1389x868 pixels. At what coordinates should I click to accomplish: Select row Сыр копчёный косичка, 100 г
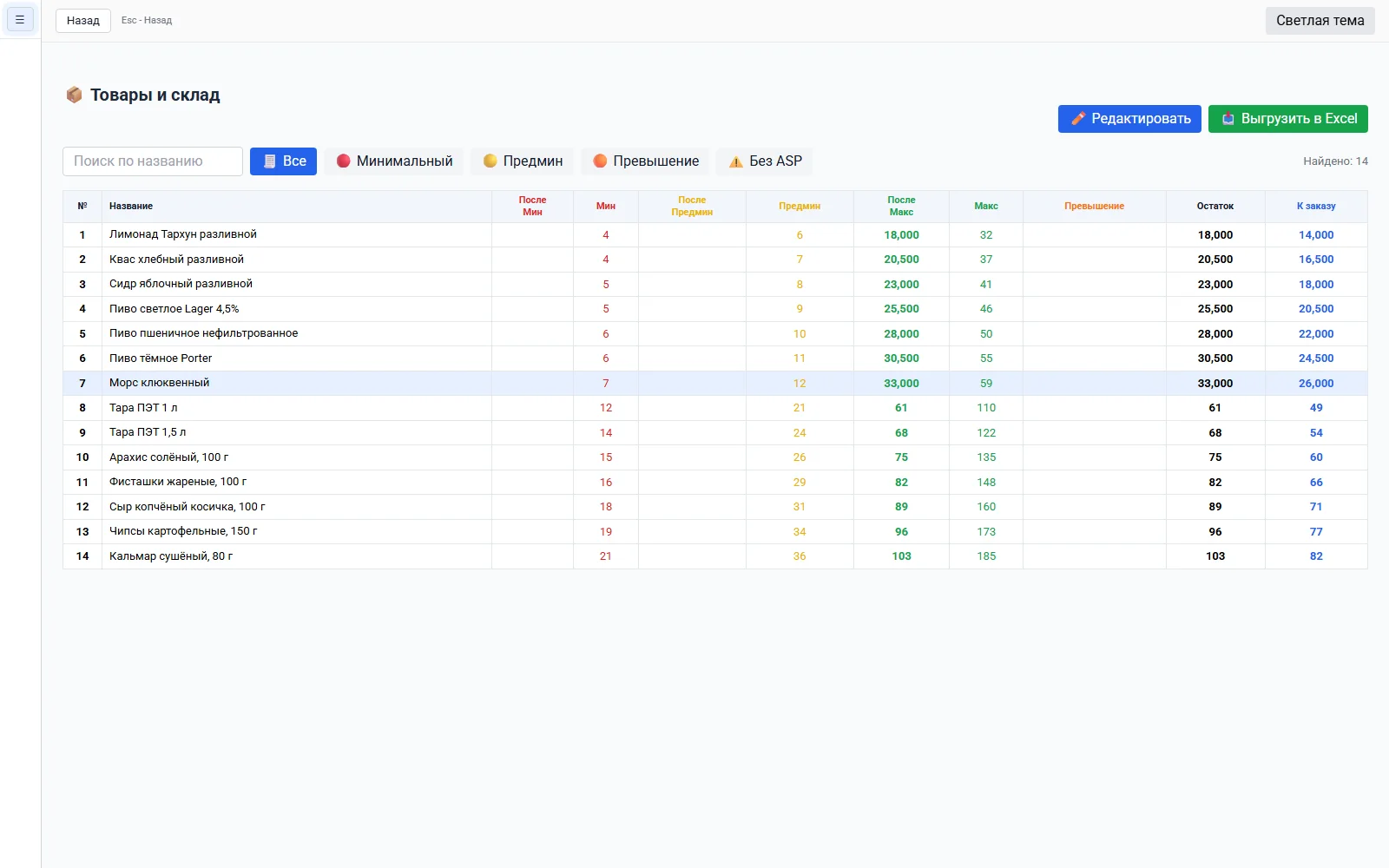[714, 507]
